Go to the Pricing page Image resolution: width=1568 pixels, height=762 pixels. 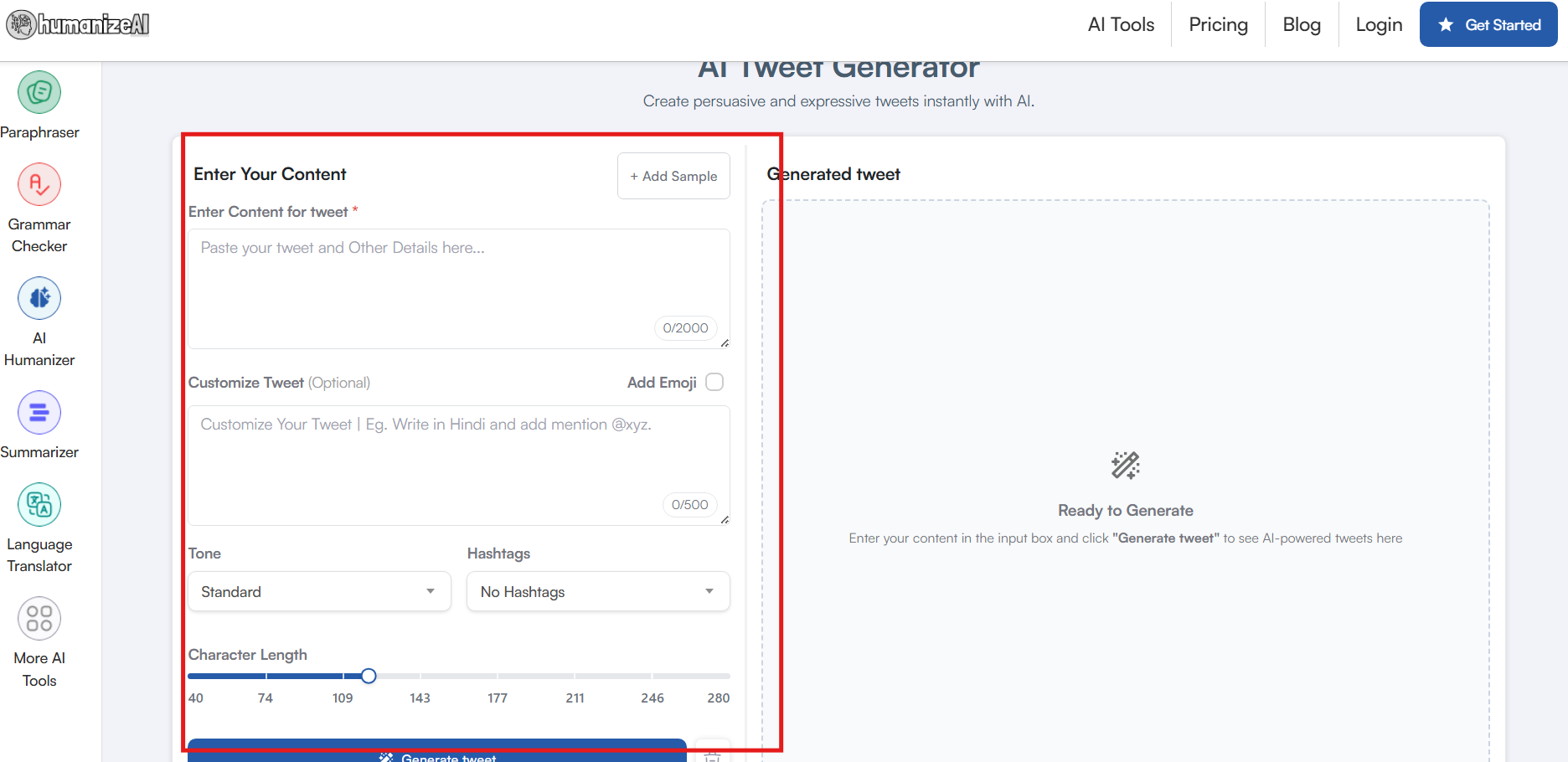pos(1218,25)
